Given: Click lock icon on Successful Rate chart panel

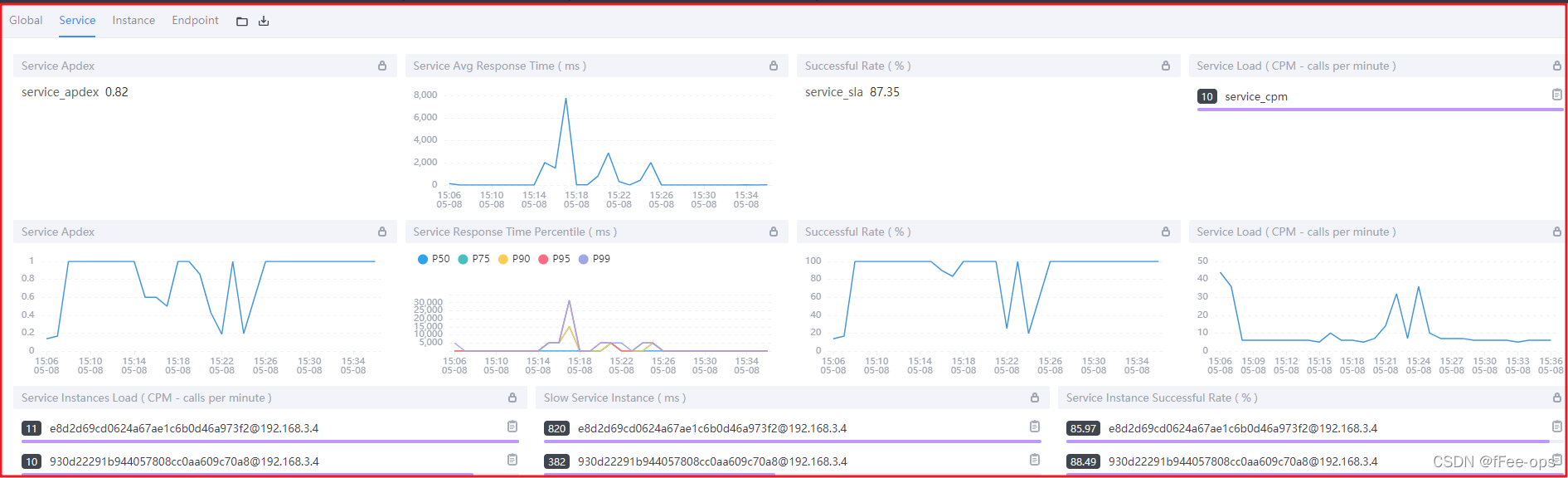Looking at the screenshot, I should (1166, 232).
